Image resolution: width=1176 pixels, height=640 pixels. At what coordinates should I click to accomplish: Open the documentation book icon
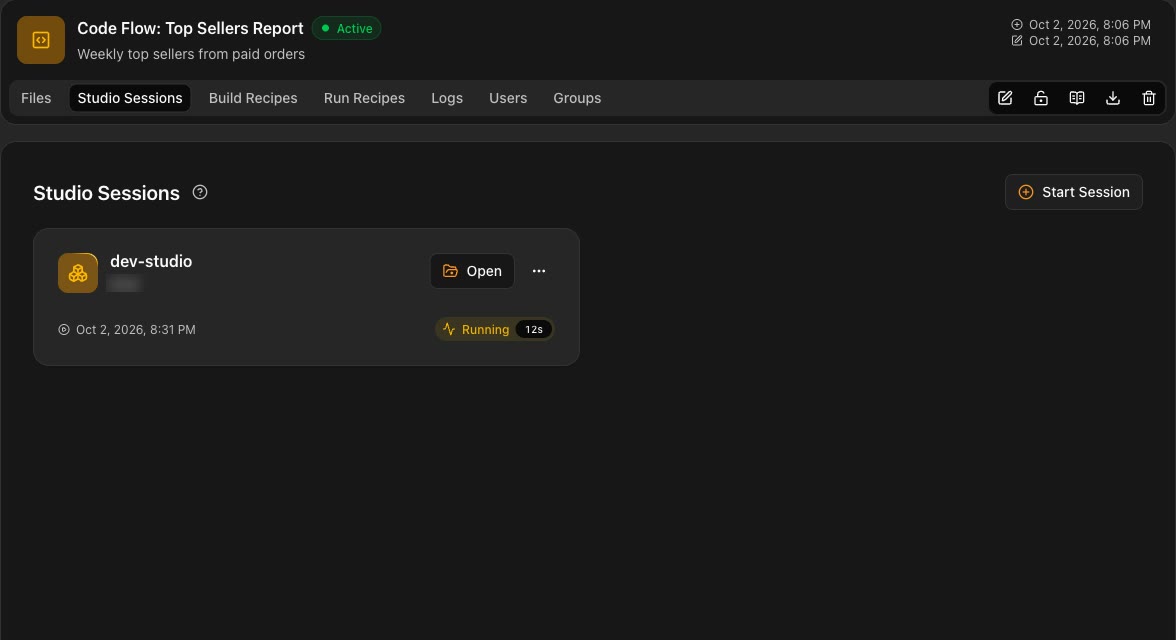[1077, 98]
